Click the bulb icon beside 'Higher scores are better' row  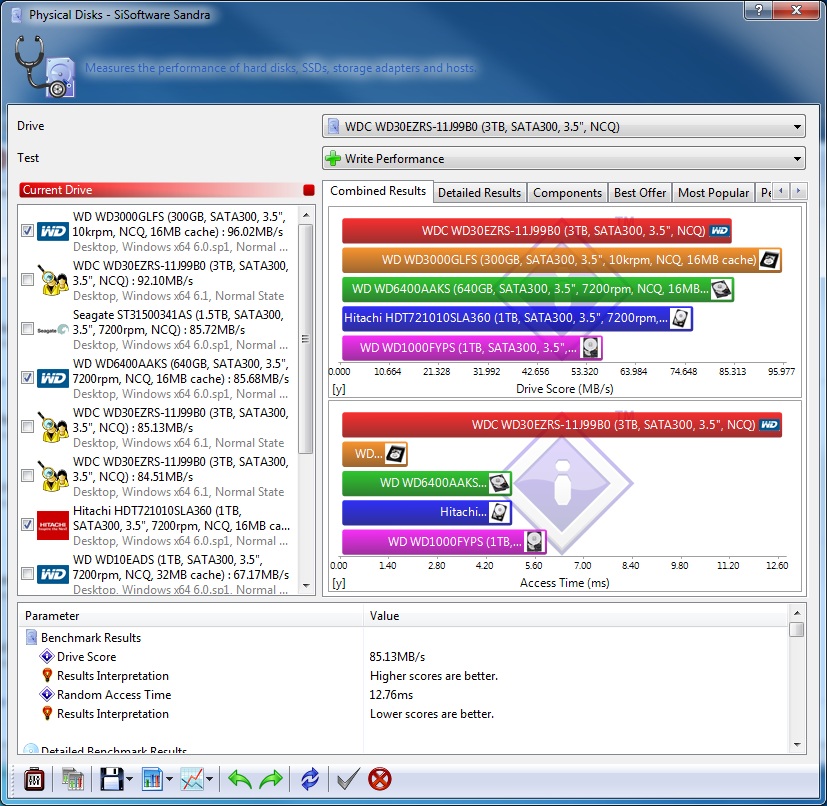(x=47, y=675)
